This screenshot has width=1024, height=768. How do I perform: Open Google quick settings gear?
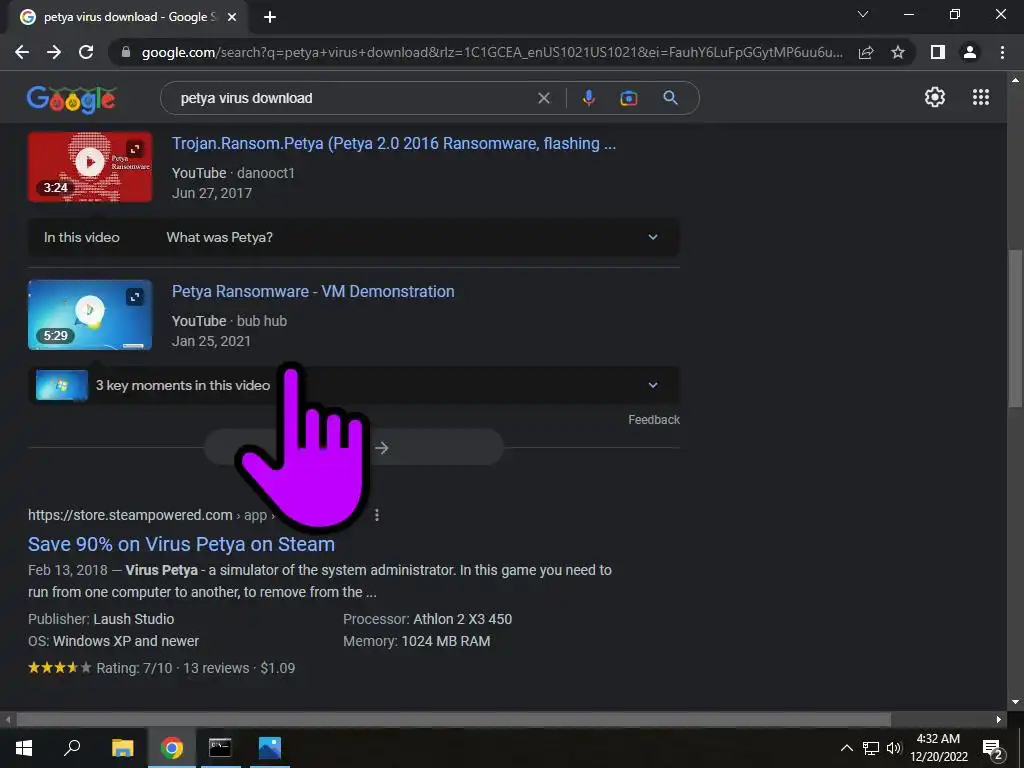click(935, 97)
